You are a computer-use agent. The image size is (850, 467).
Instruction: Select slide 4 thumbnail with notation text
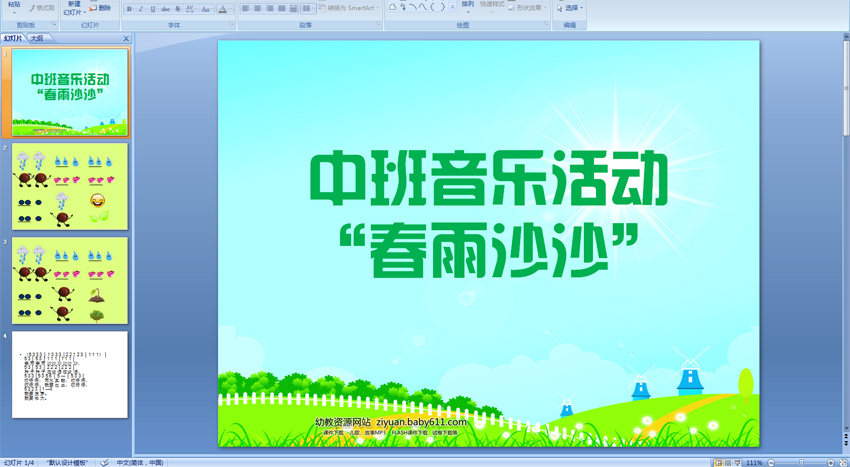pyautogui.click(x=70, y=375)
